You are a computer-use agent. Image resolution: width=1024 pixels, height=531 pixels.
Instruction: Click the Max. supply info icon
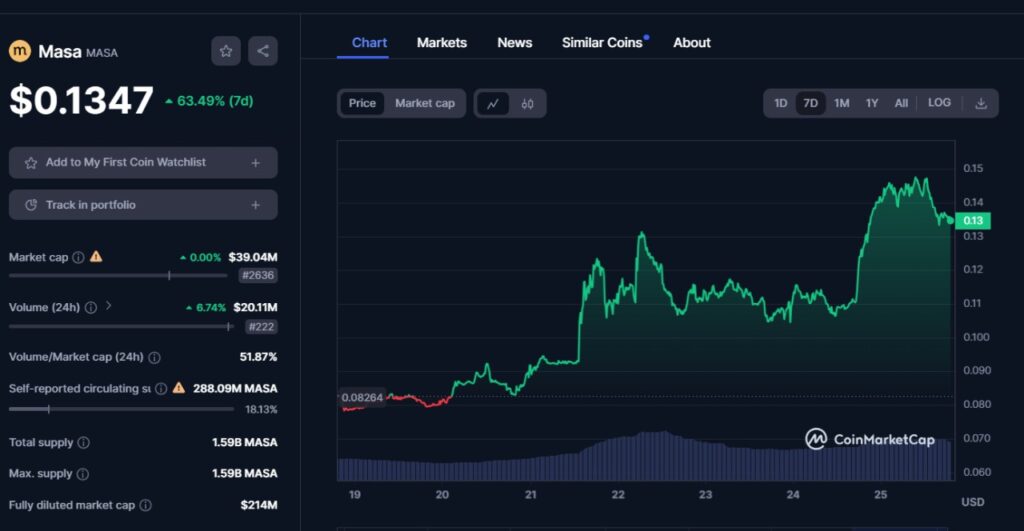tap(83, 474)
